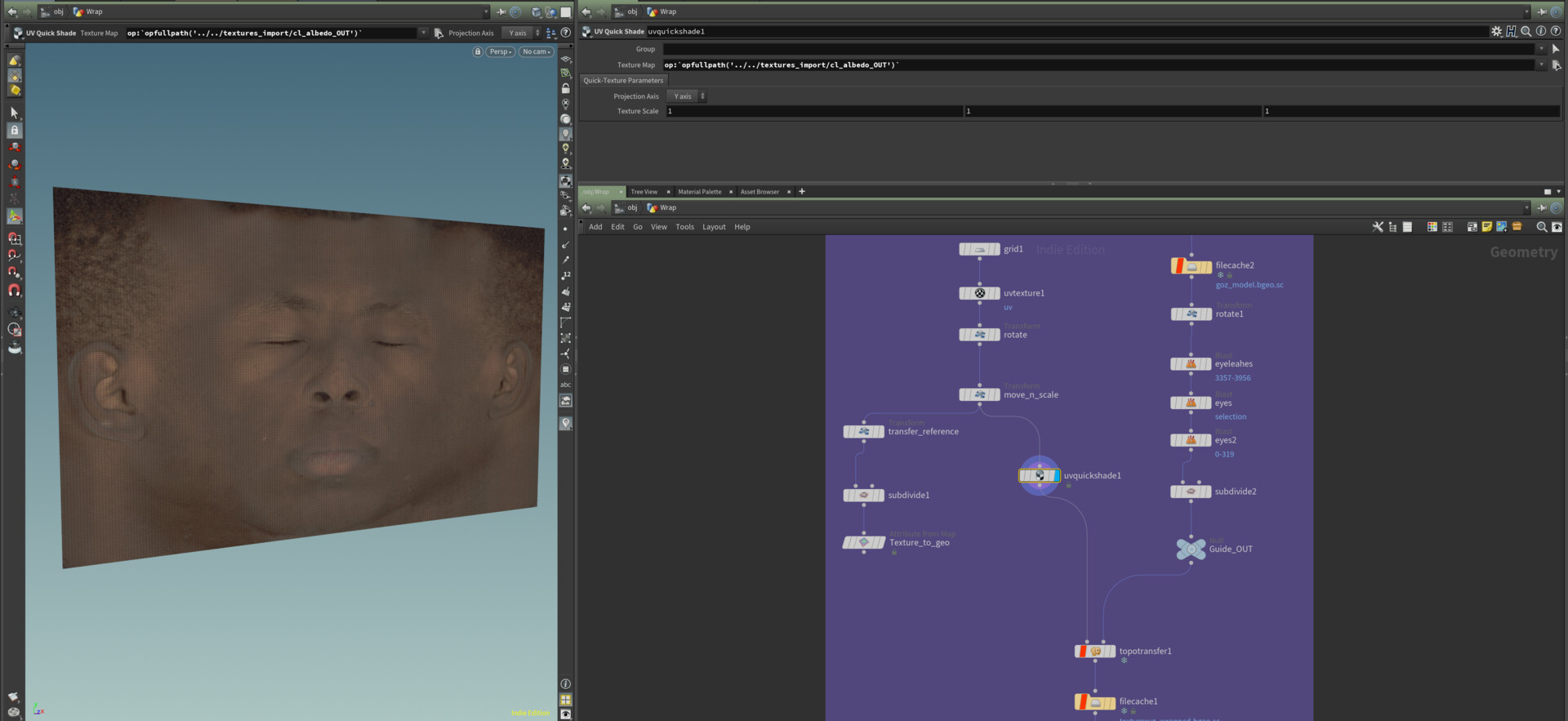Select the uvtexture1 node icon

(980, 293)
